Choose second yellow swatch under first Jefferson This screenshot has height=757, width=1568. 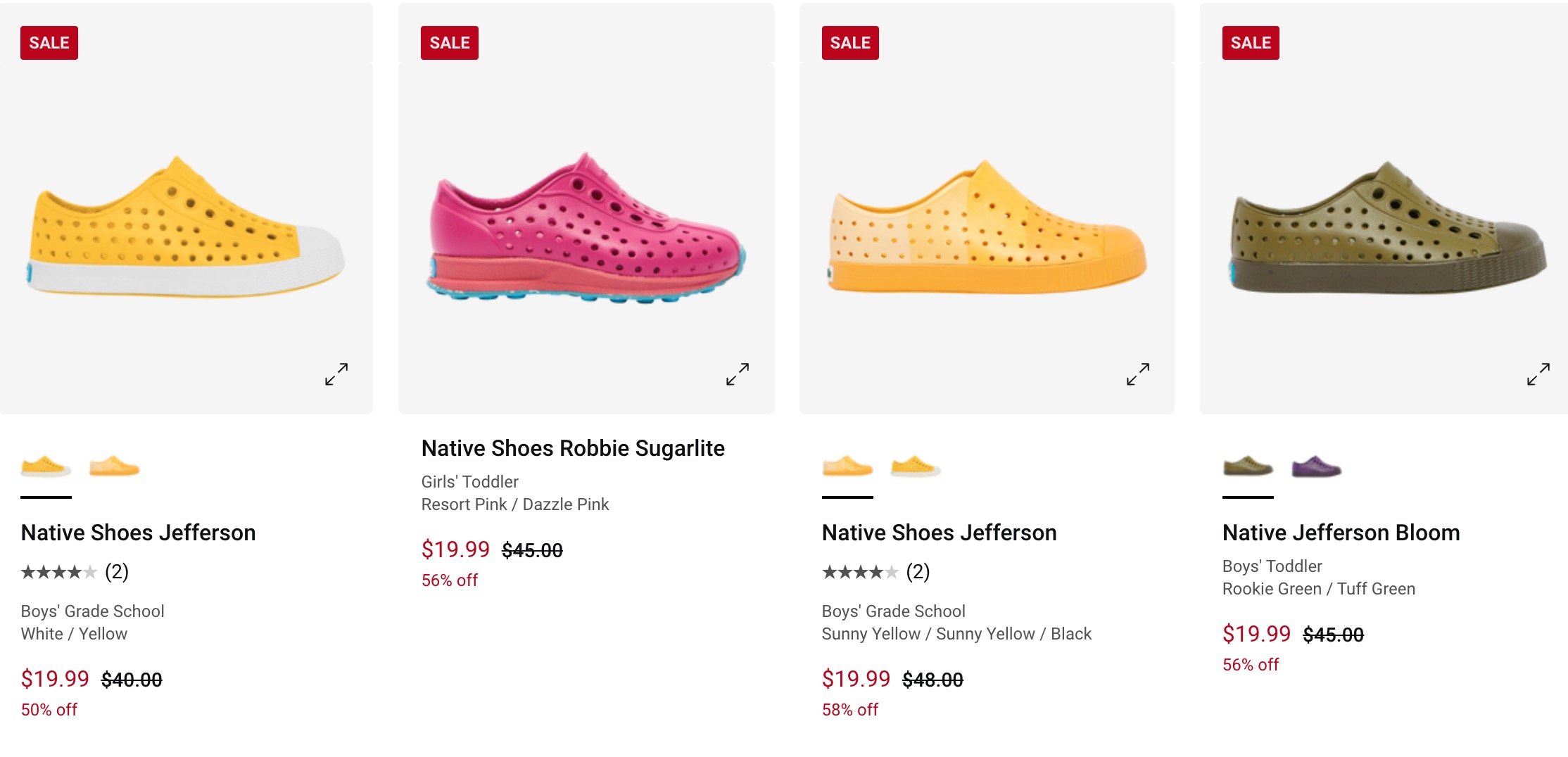pyautogui.click(x=115, y=467)
